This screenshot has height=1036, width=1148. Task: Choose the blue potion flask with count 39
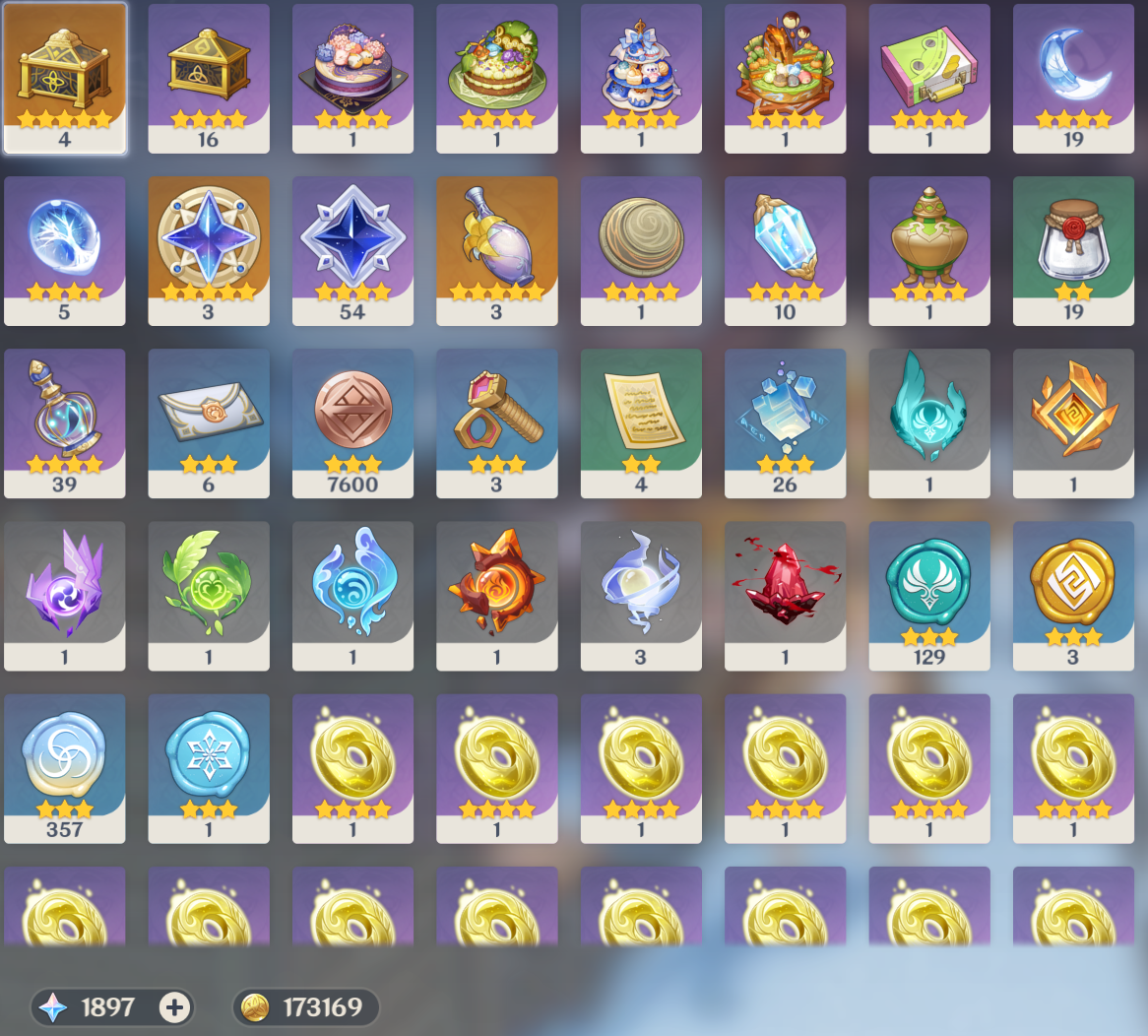click(64, 423)
